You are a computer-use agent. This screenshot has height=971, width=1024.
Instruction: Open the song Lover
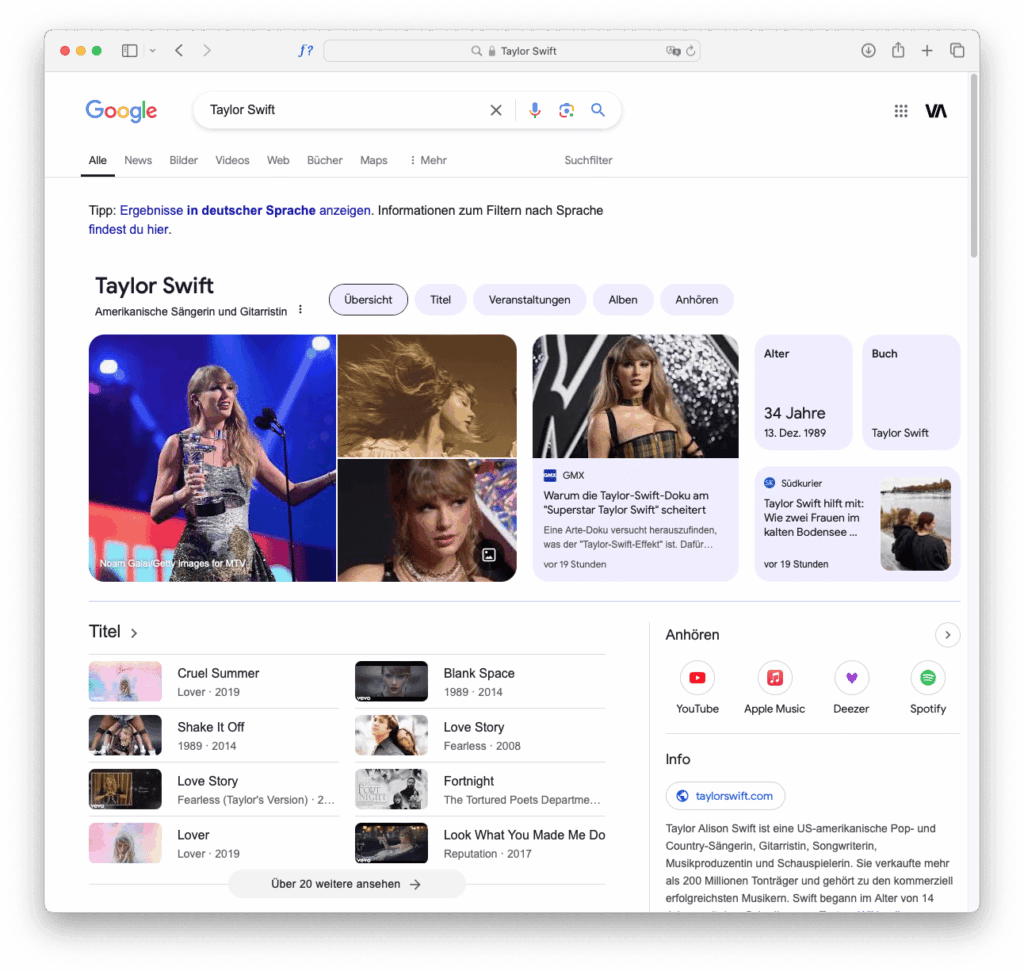click(x=193, y=835)
